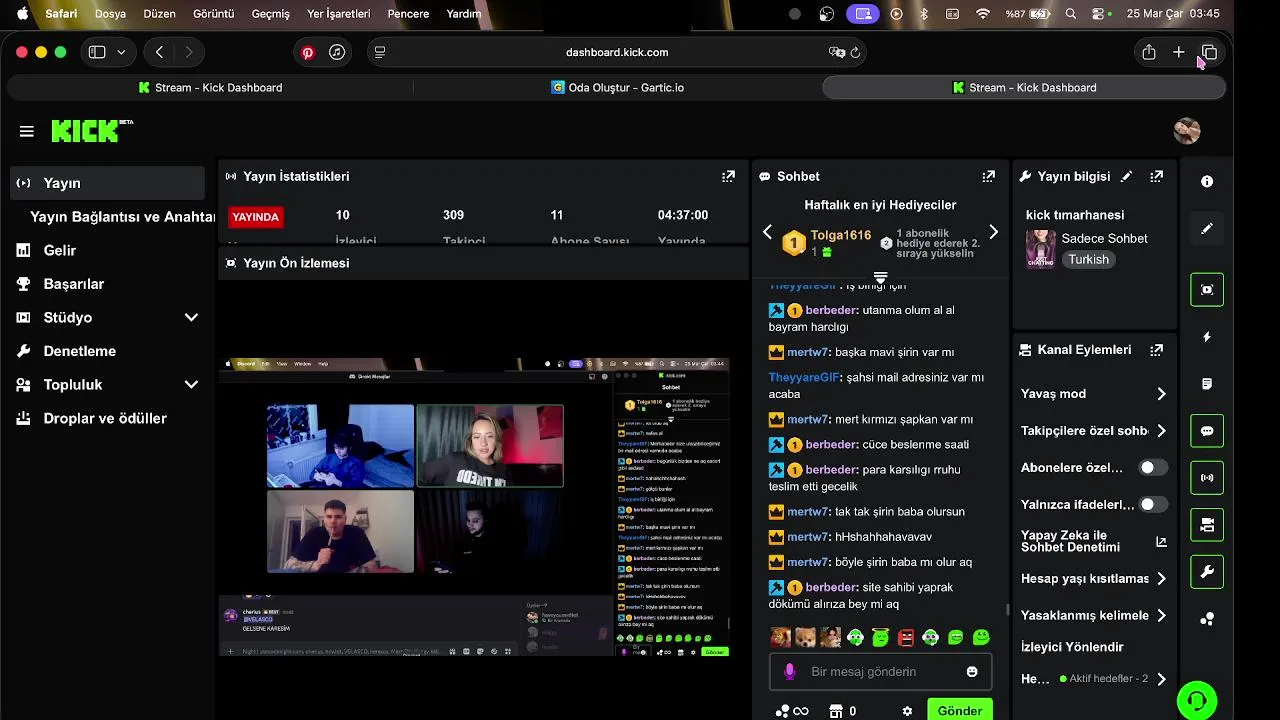Click the purple microphone icon in message box
This screenshot has height=720, width=1280.
790,672
